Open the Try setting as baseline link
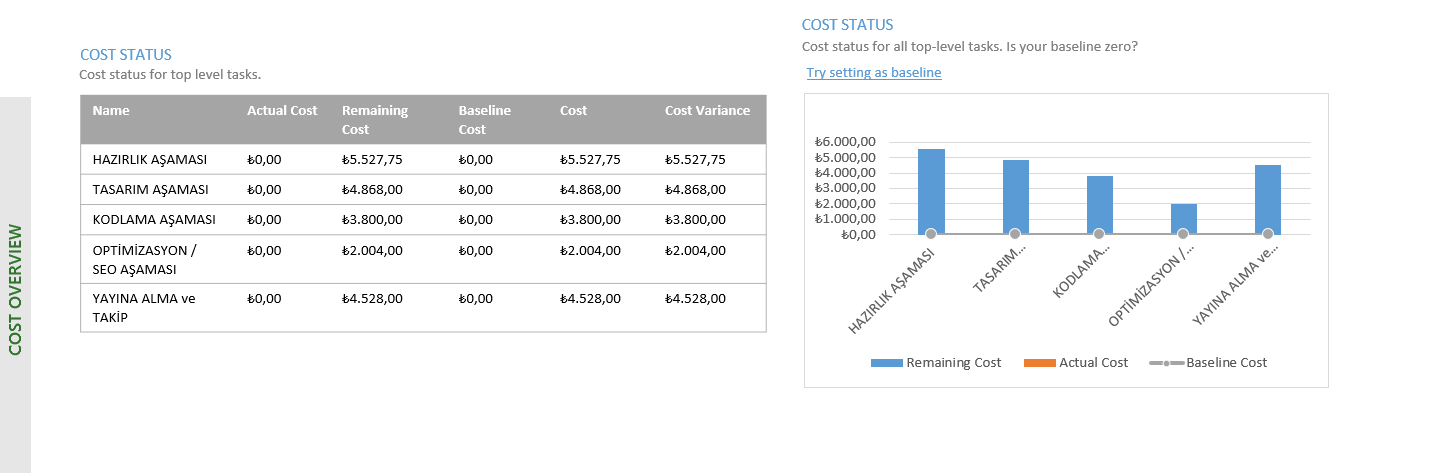This screenshot has width=1432, height=473. pos(874,73)
